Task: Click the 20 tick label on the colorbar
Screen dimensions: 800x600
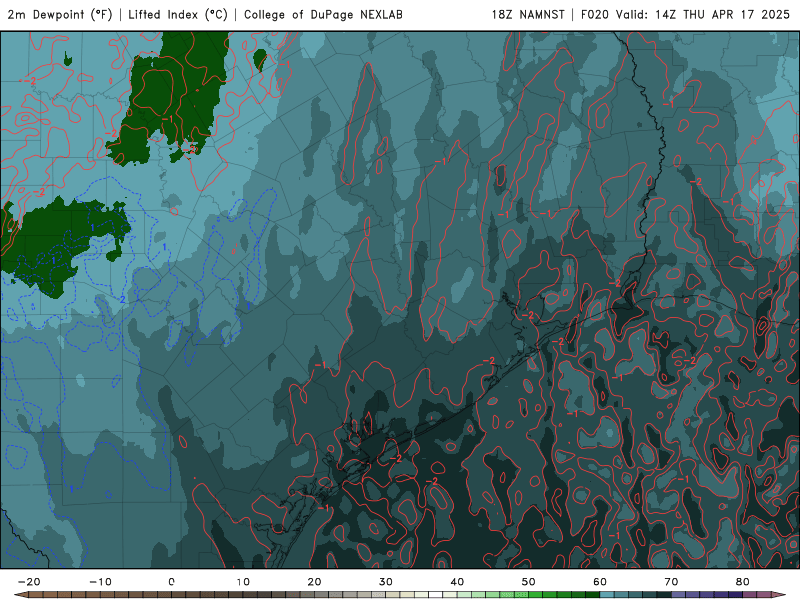Action: 314,582
